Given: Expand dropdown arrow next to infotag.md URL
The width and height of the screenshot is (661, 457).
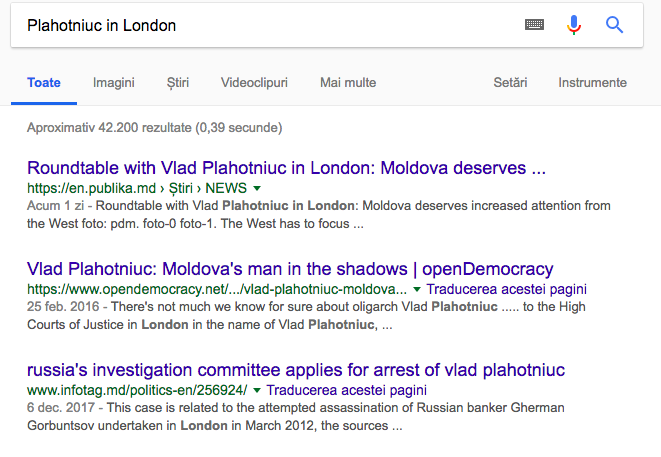Looking at the screenshot, I should (256, 390).
